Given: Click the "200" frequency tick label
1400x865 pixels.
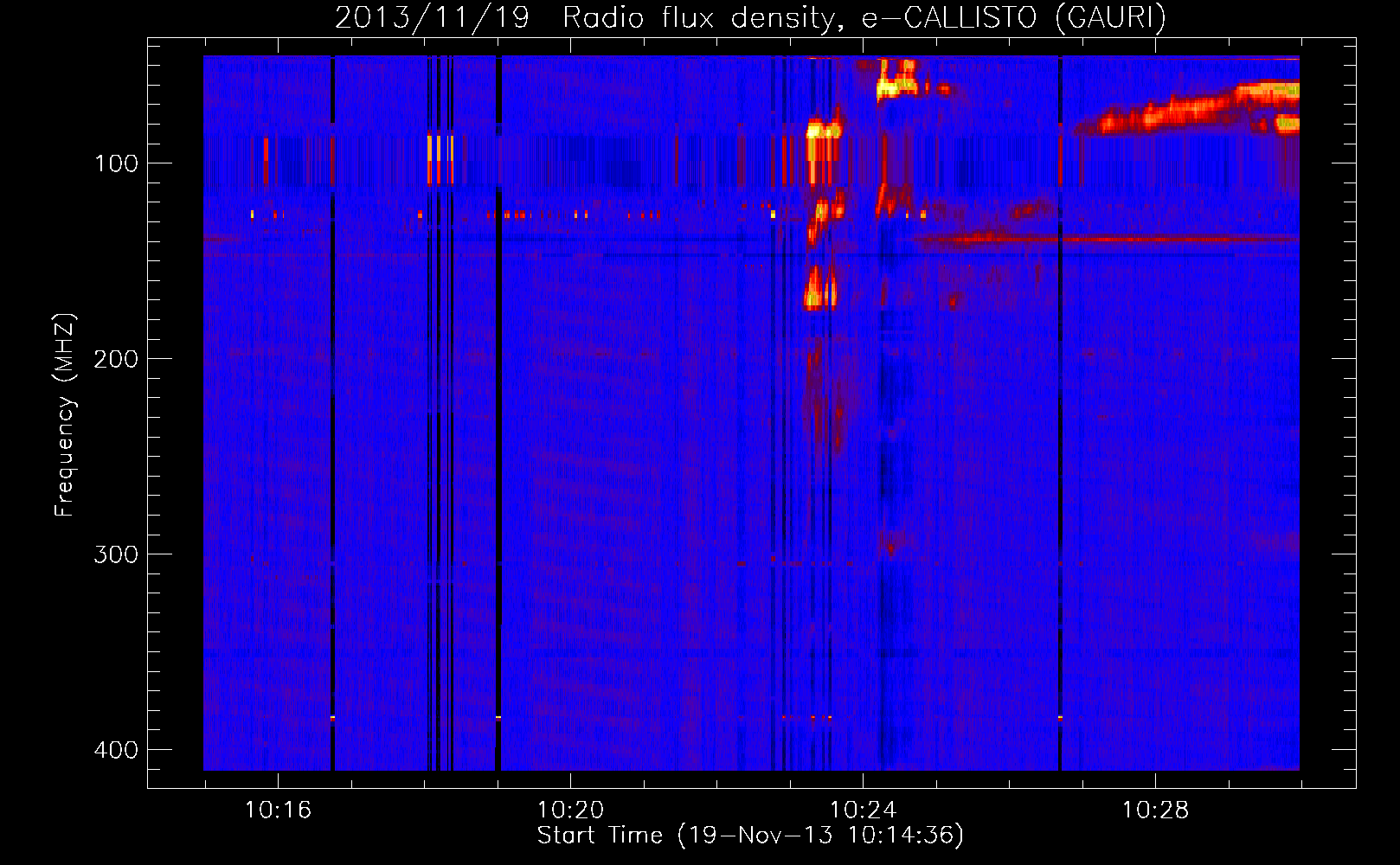Looking at the screenshot, I should pyautogui.click(x=116, y=359).
